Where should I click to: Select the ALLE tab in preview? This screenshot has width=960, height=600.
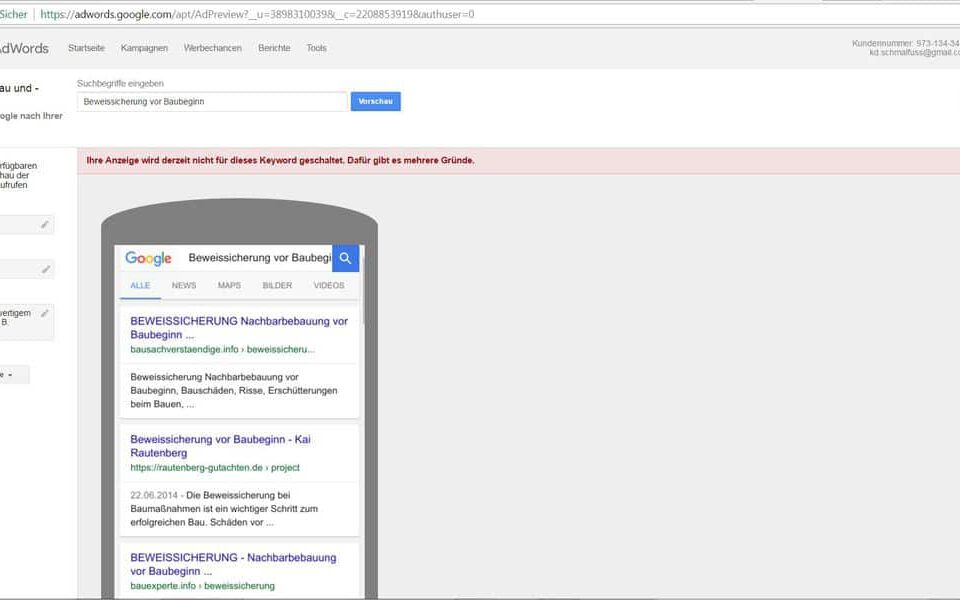(140, 285)
